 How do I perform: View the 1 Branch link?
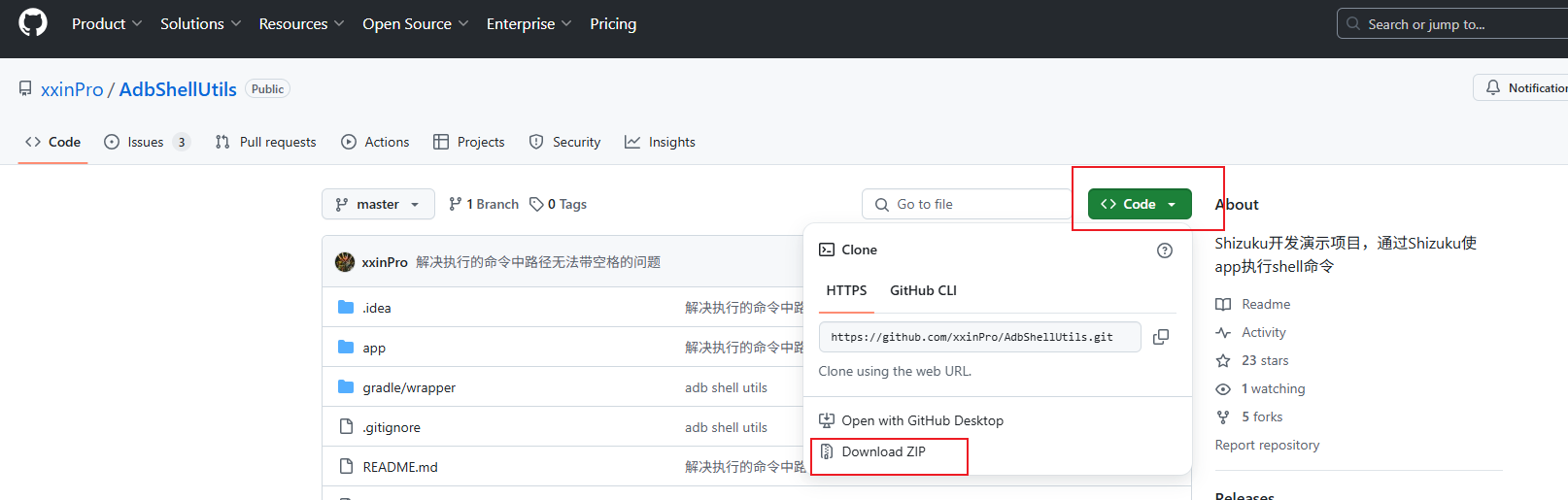click(x=484, y=204)
